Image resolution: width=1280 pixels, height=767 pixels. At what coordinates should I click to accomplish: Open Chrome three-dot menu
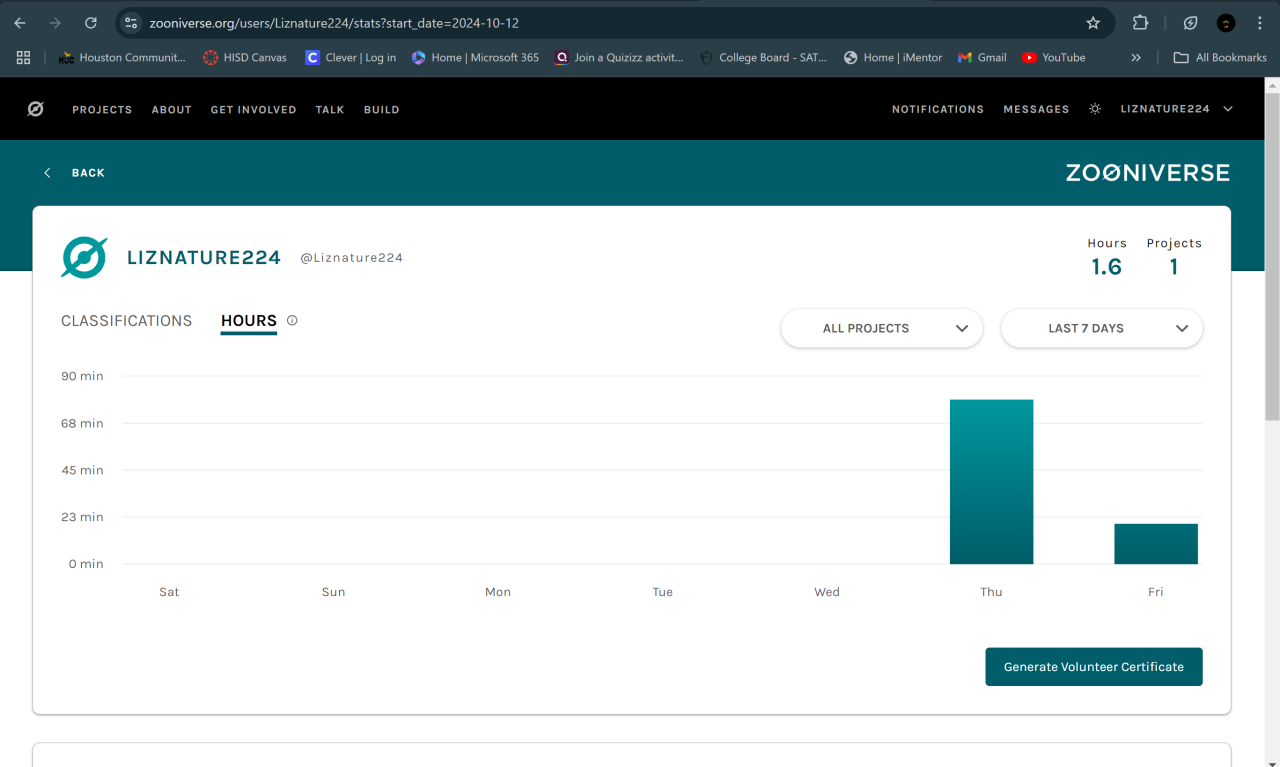click(1260, 23)
